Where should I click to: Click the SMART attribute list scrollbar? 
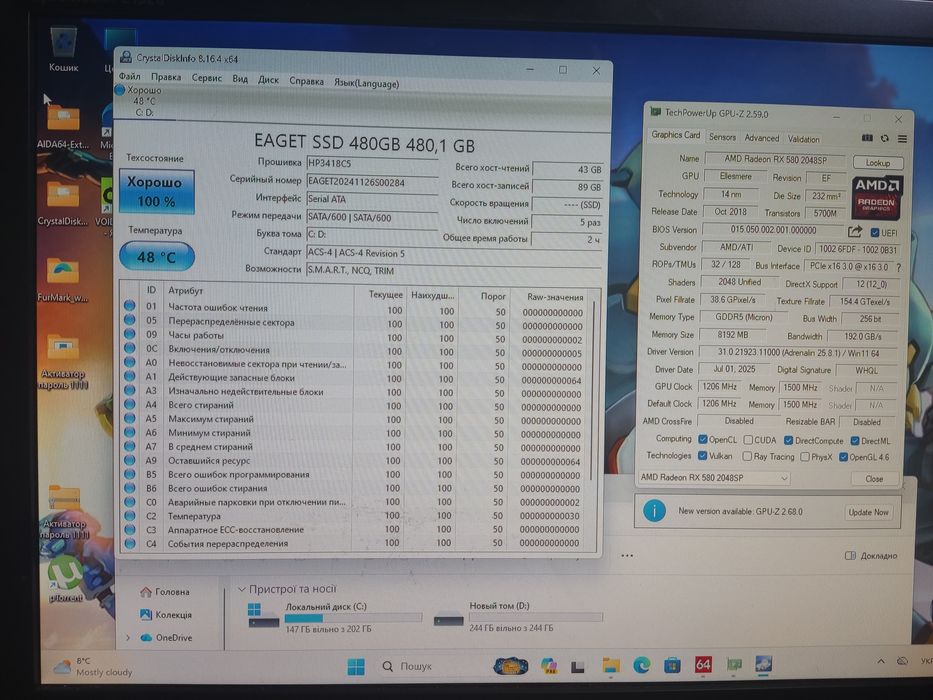point(593,390)
